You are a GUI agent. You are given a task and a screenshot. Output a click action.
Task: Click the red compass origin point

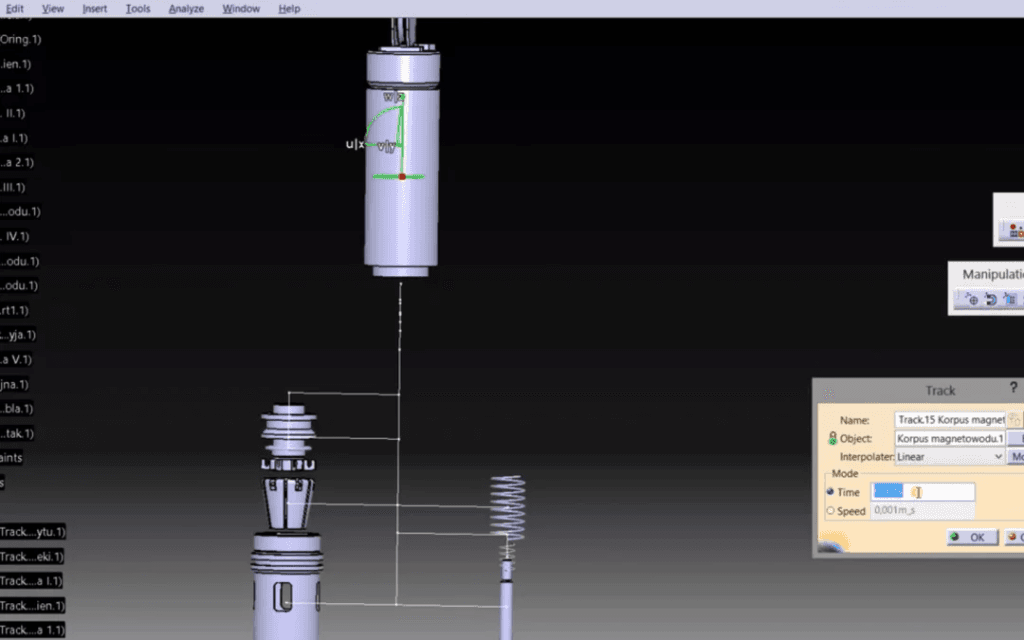pyautogui.click(x=402, y=176)
